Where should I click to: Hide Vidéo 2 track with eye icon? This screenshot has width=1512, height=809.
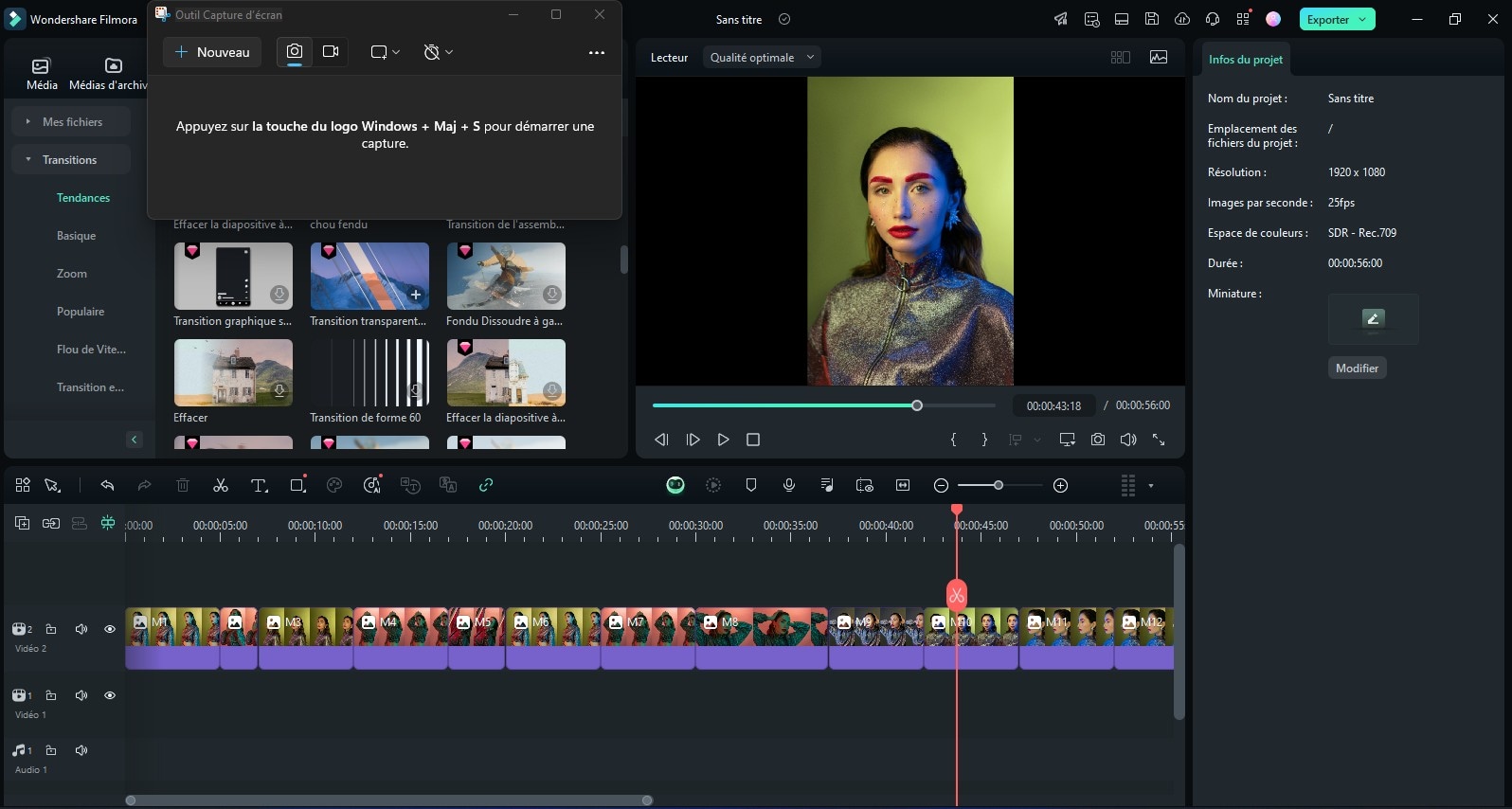pos(110,629)
